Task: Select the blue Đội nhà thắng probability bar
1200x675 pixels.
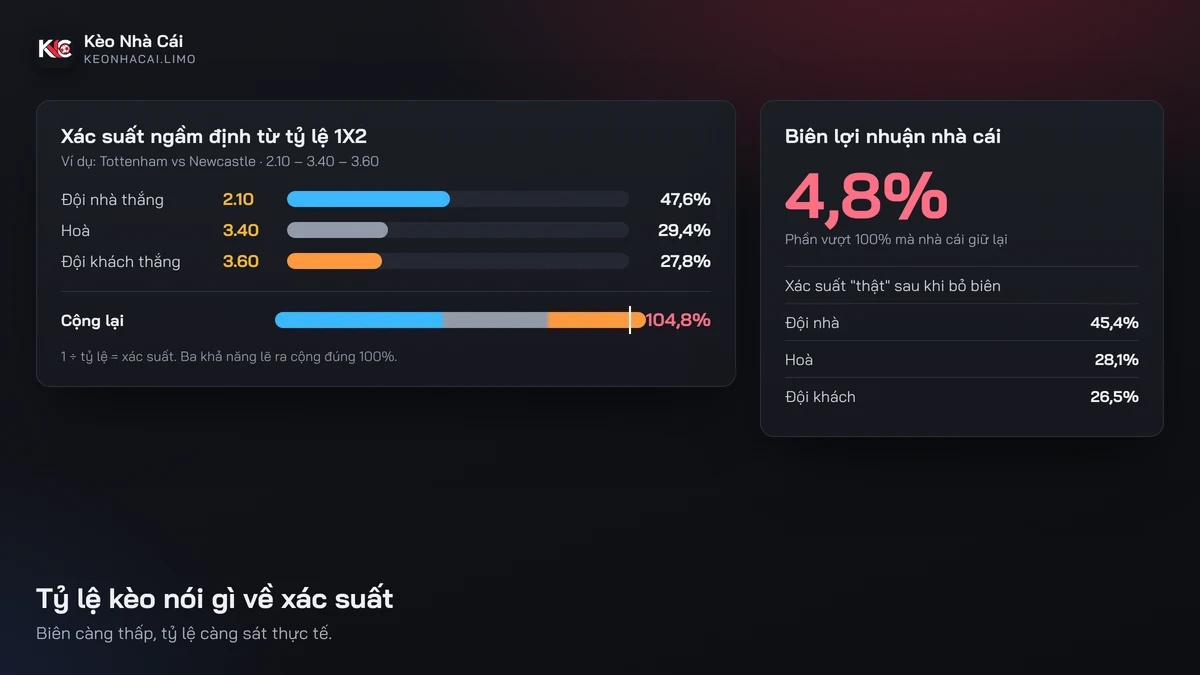Action: tap(368, 199)
